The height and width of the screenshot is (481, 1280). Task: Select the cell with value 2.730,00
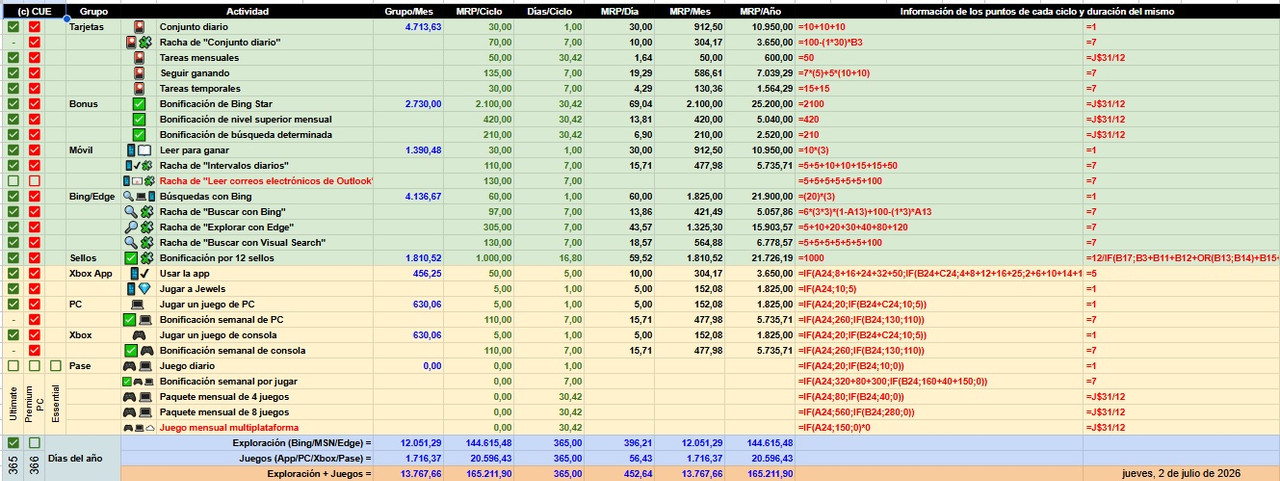click(x=409, y=104)
